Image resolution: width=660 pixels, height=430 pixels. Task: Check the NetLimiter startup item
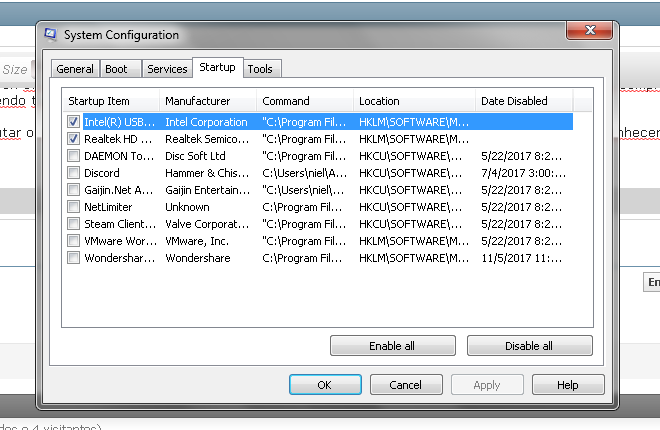[x=74, y=207]
